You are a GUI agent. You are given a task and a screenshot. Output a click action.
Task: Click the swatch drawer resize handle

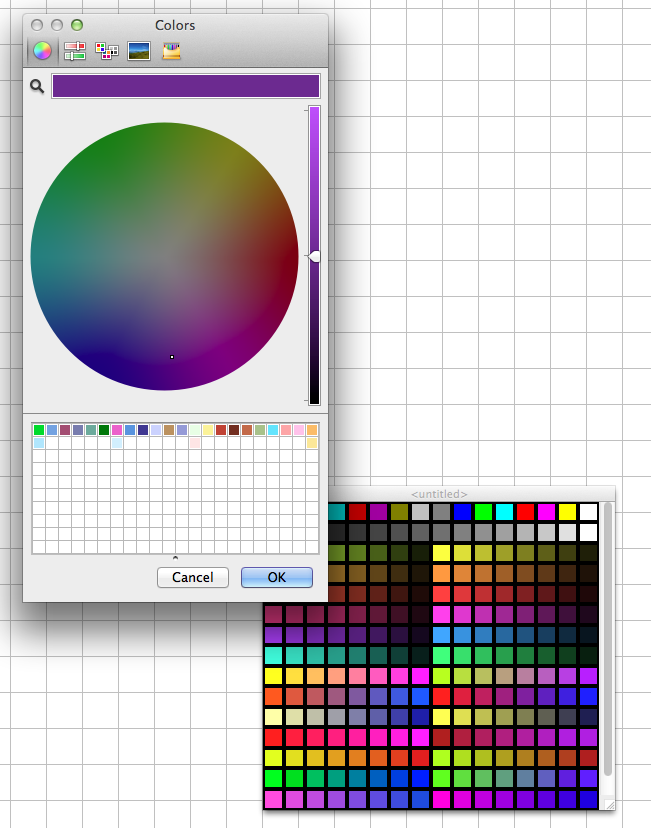(175, 557)
